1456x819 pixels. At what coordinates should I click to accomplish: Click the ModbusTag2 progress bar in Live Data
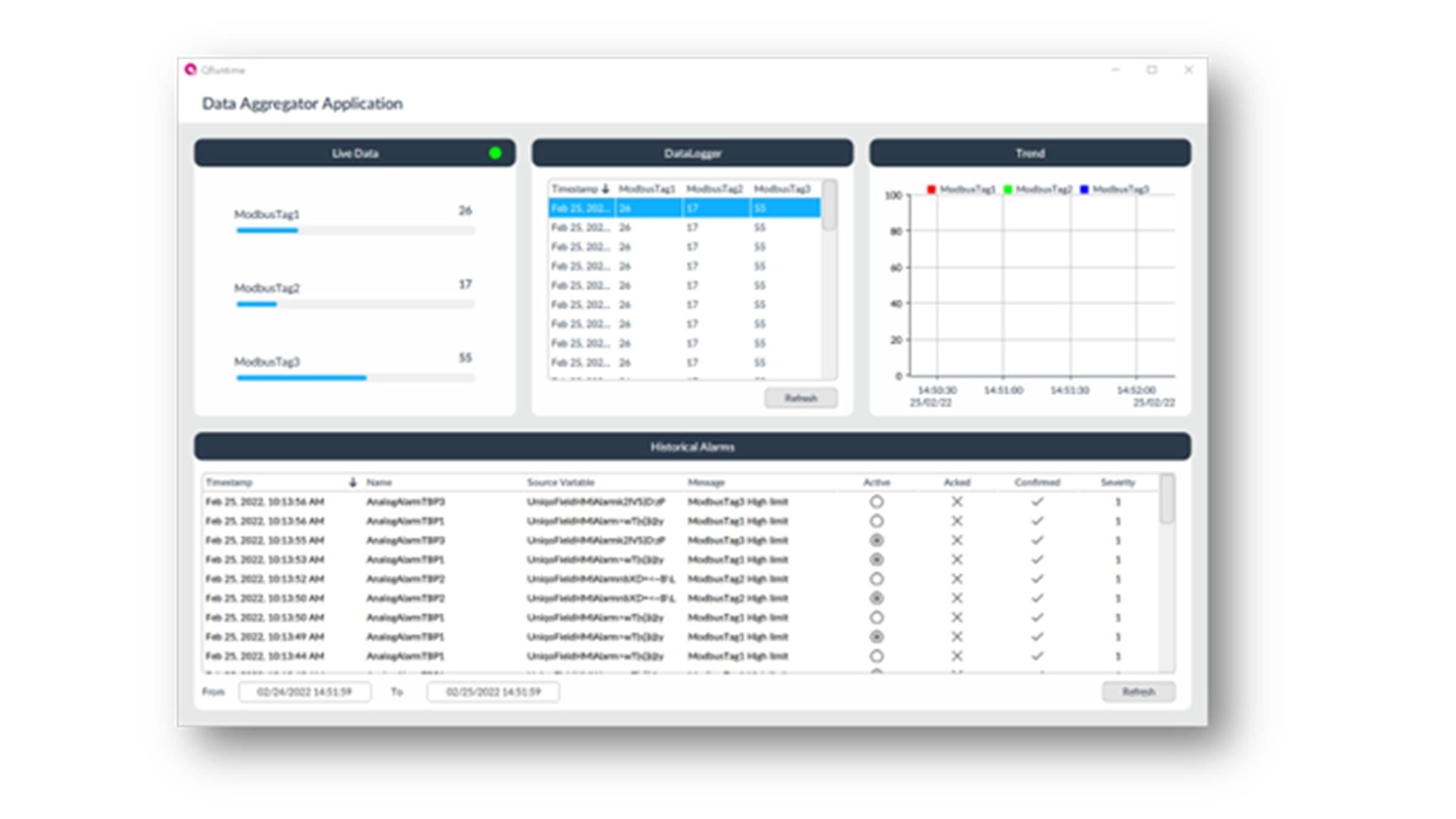click(356, 304)
